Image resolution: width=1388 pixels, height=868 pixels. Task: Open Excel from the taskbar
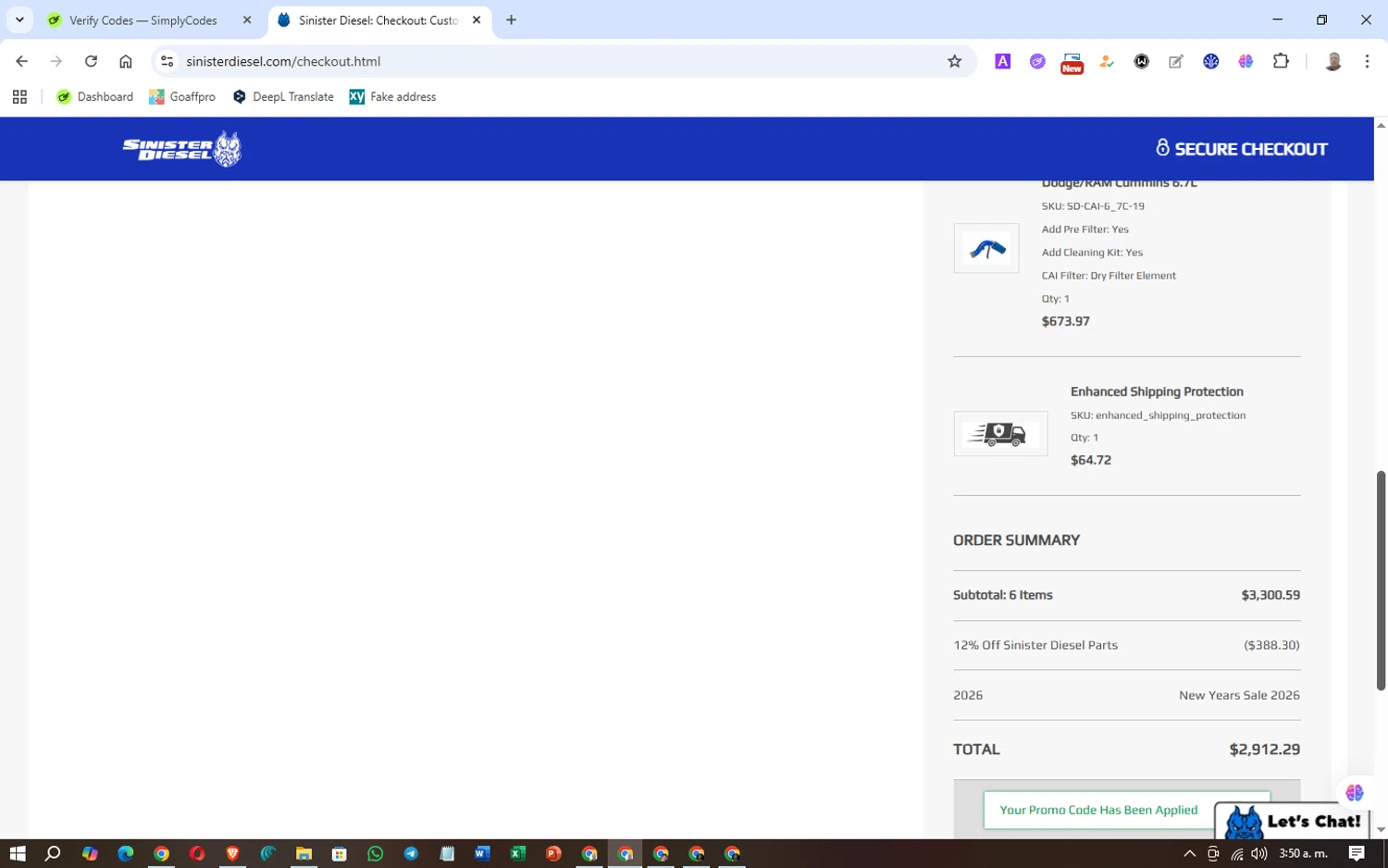[517, 853]
